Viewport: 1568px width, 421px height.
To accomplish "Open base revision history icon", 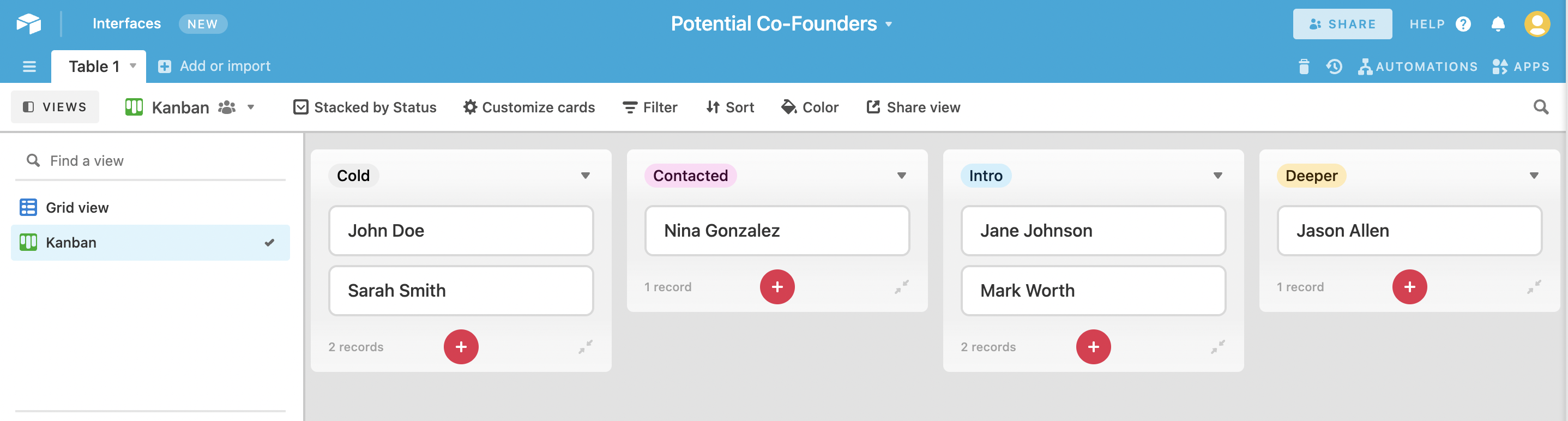I will click(1334, 67).
